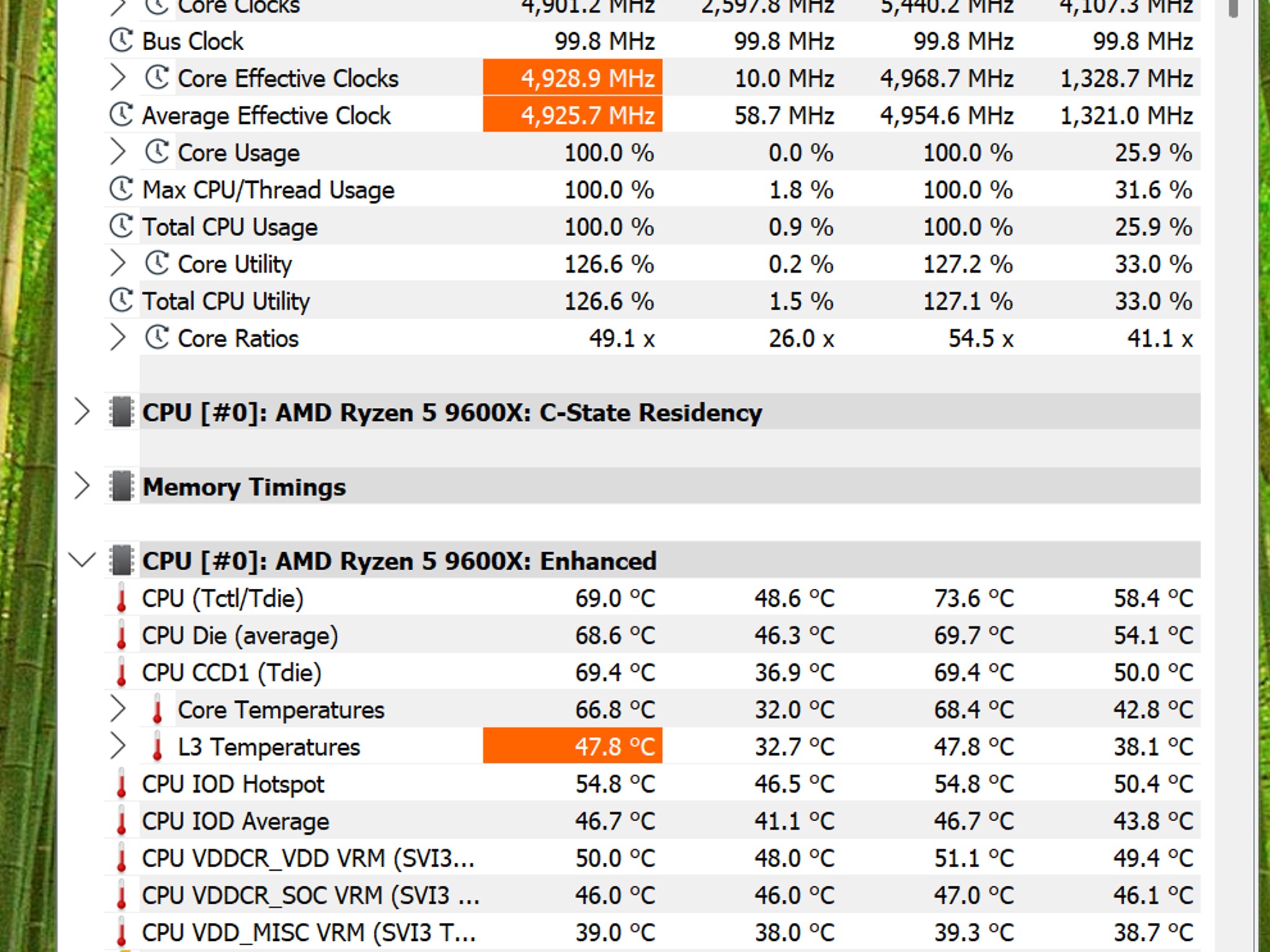This screenshot has height=952, width=1270.
Task: Select the highlighted 4,928.9 MHz current value
Action: [x=572, y=78]
